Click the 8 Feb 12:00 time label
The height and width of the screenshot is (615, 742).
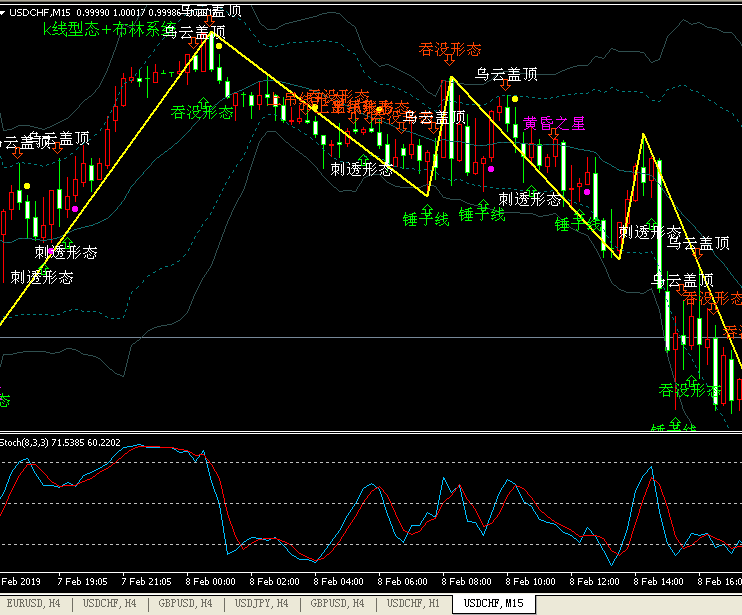click(x=594, y=581)
